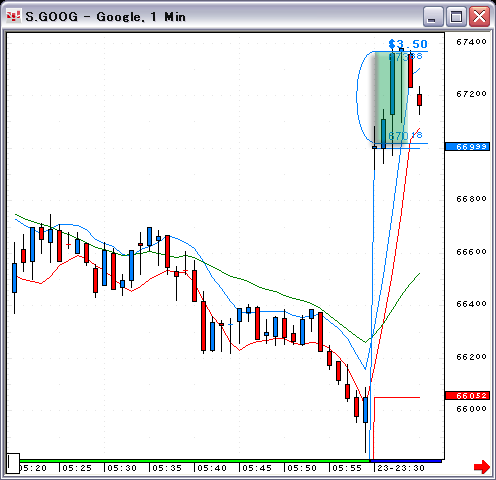Click the red arrow scroll-right icon
Image resolution: width=496 pixels, height=480 pixels.
point(482,467)
